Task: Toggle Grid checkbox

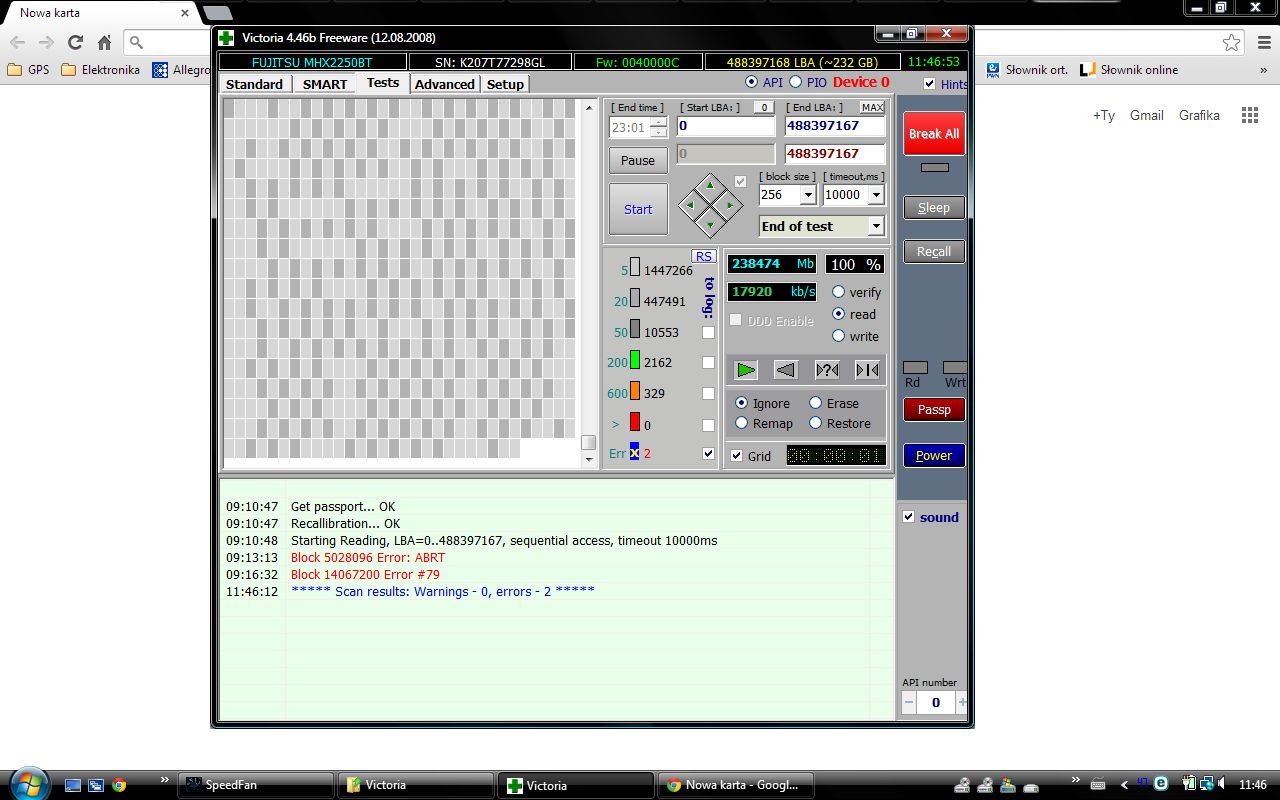Action: 737,456
